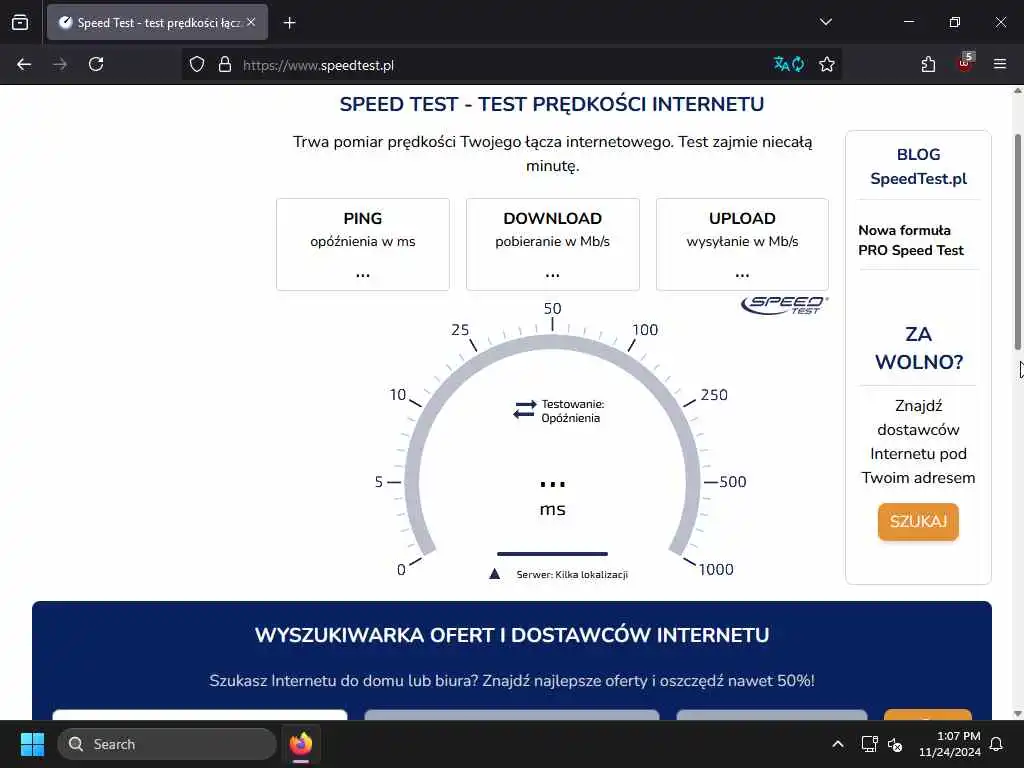Close the Speed Test browser tab
This screenshot has height=768, width=1024.
pos(251,22)
